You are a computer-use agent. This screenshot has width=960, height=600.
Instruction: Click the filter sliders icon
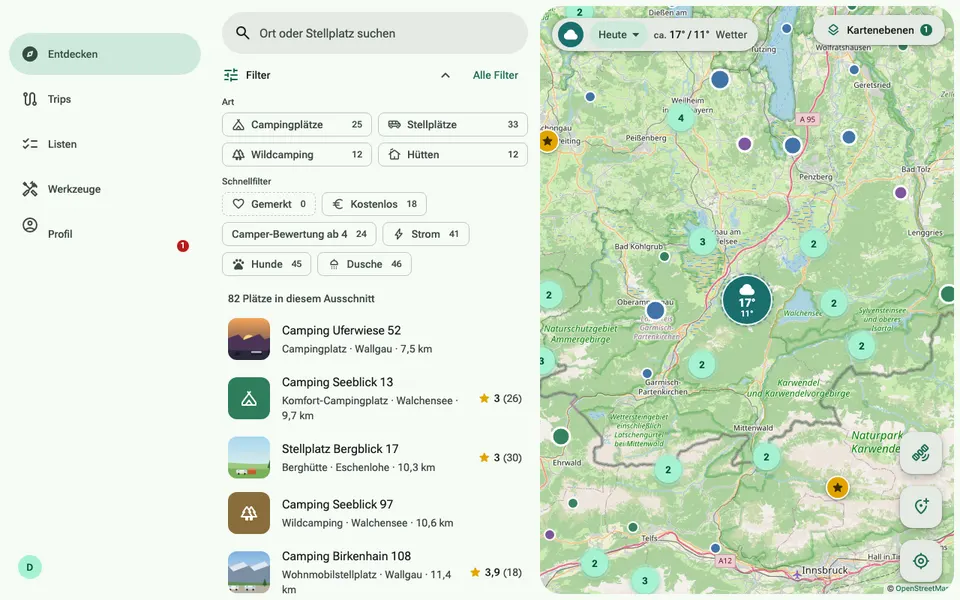click(231, 75)
